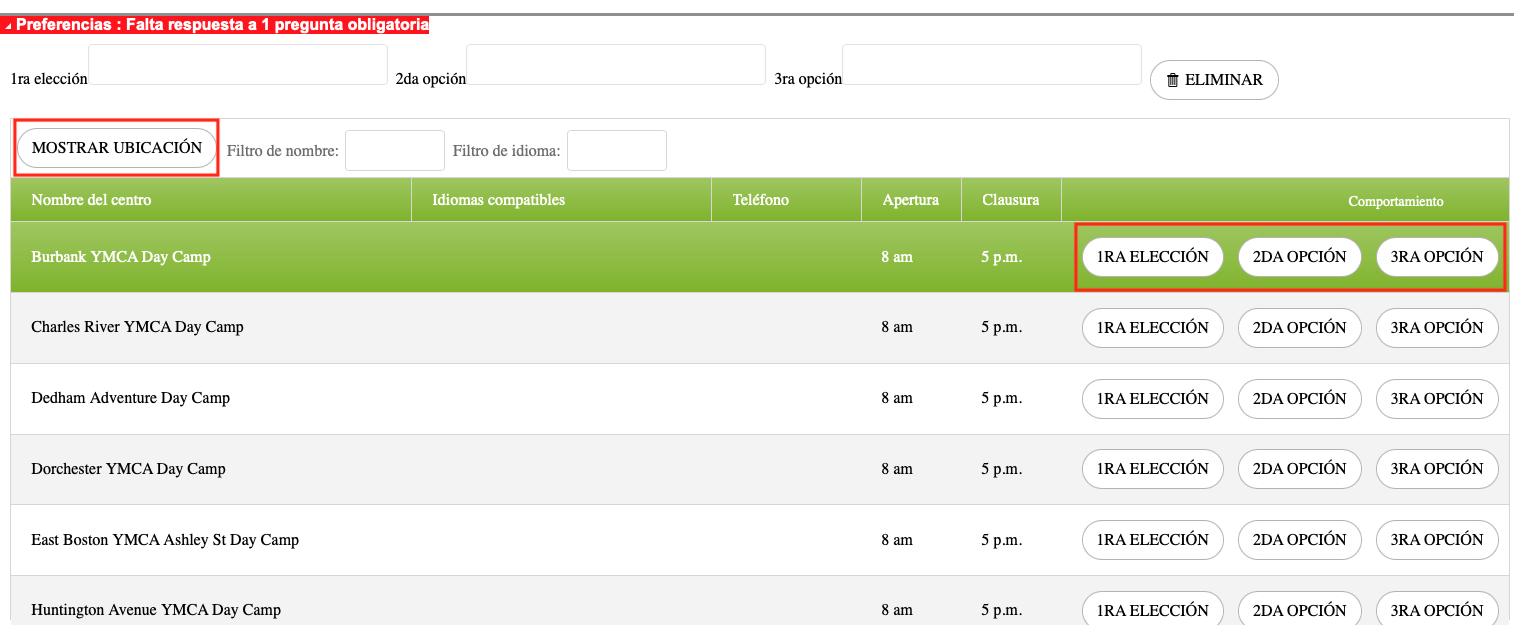Choose 3RA OPCIÓN for East Boston YMCA
Viewport: 1514px width, 641px height.
pos(1438,540)
